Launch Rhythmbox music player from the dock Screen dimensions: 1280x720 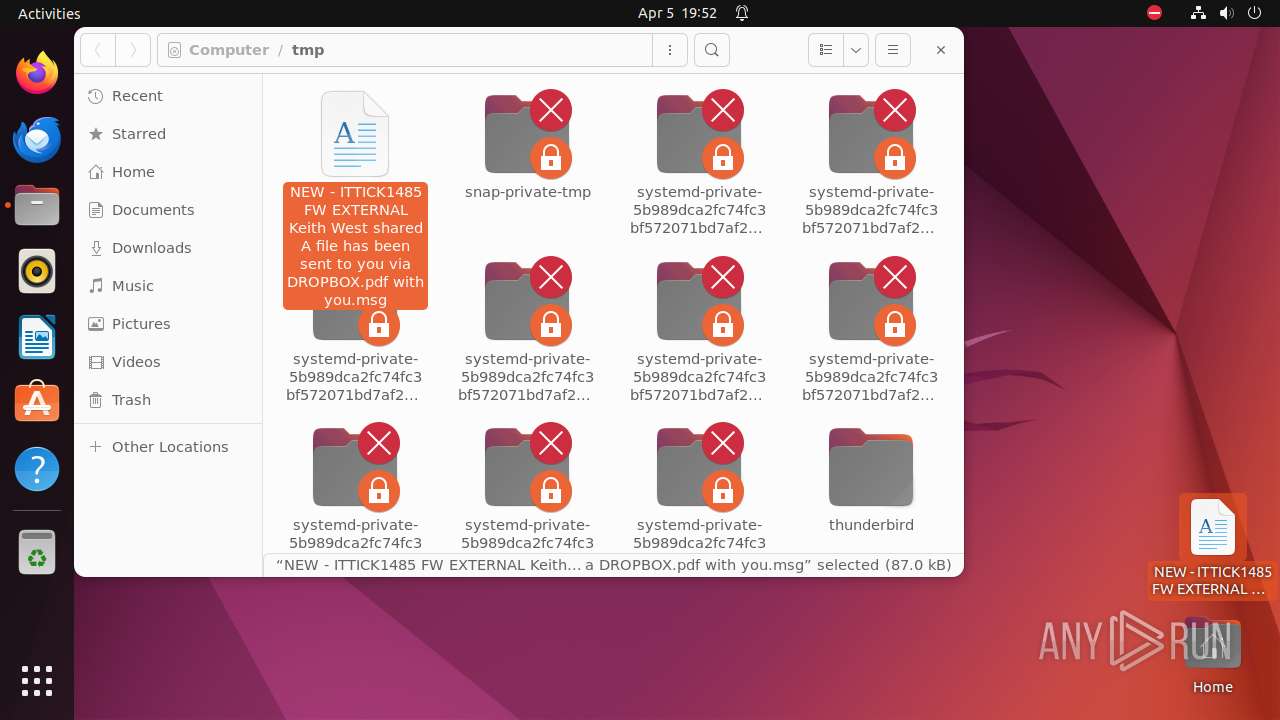[x=37, y=271]
